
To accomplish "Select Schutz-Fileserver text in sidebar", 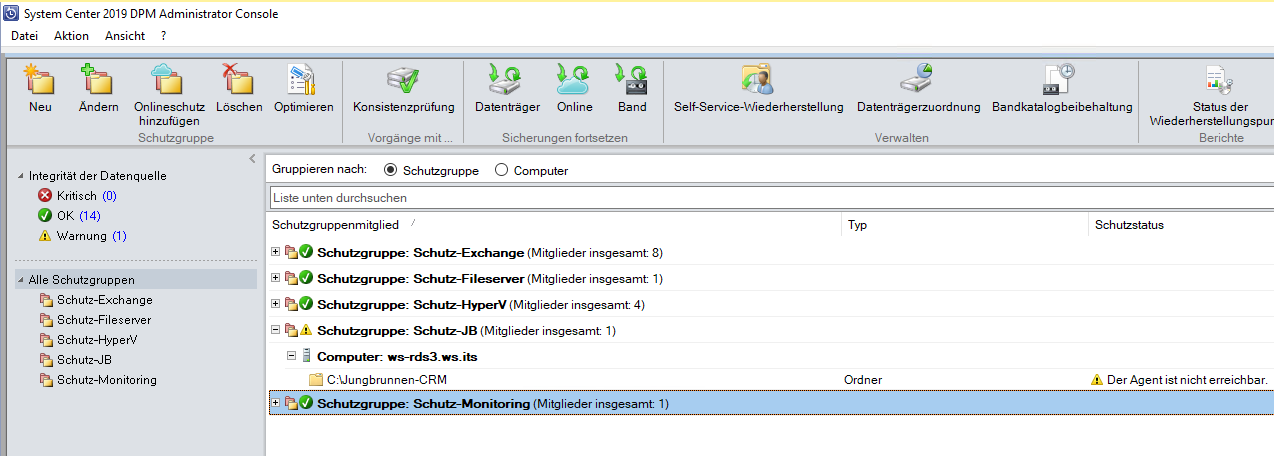I will (104, 320).
